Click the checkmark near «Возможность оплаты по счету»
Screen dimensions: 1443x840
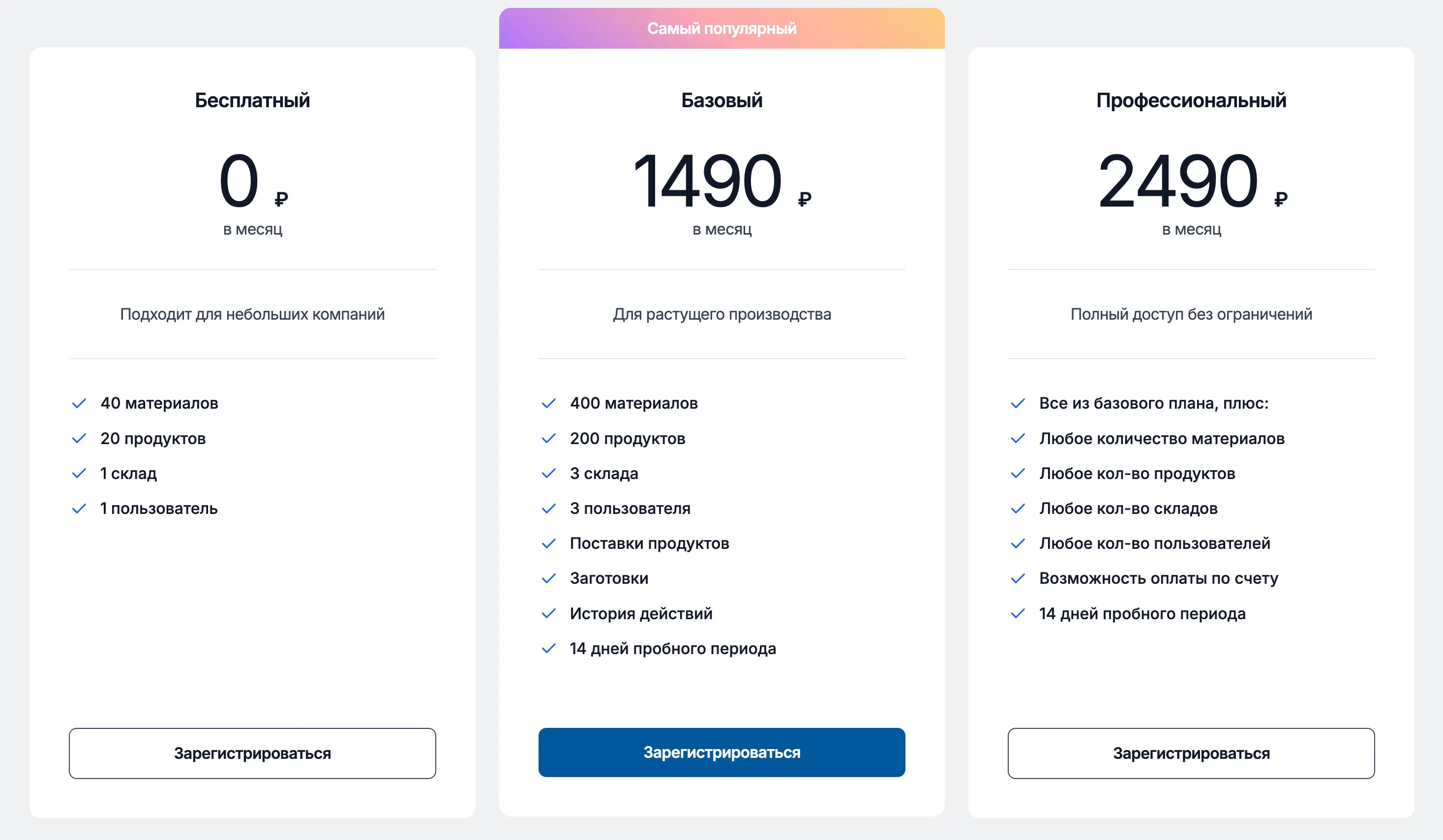pyautogui.click(x=1019, y=578)
